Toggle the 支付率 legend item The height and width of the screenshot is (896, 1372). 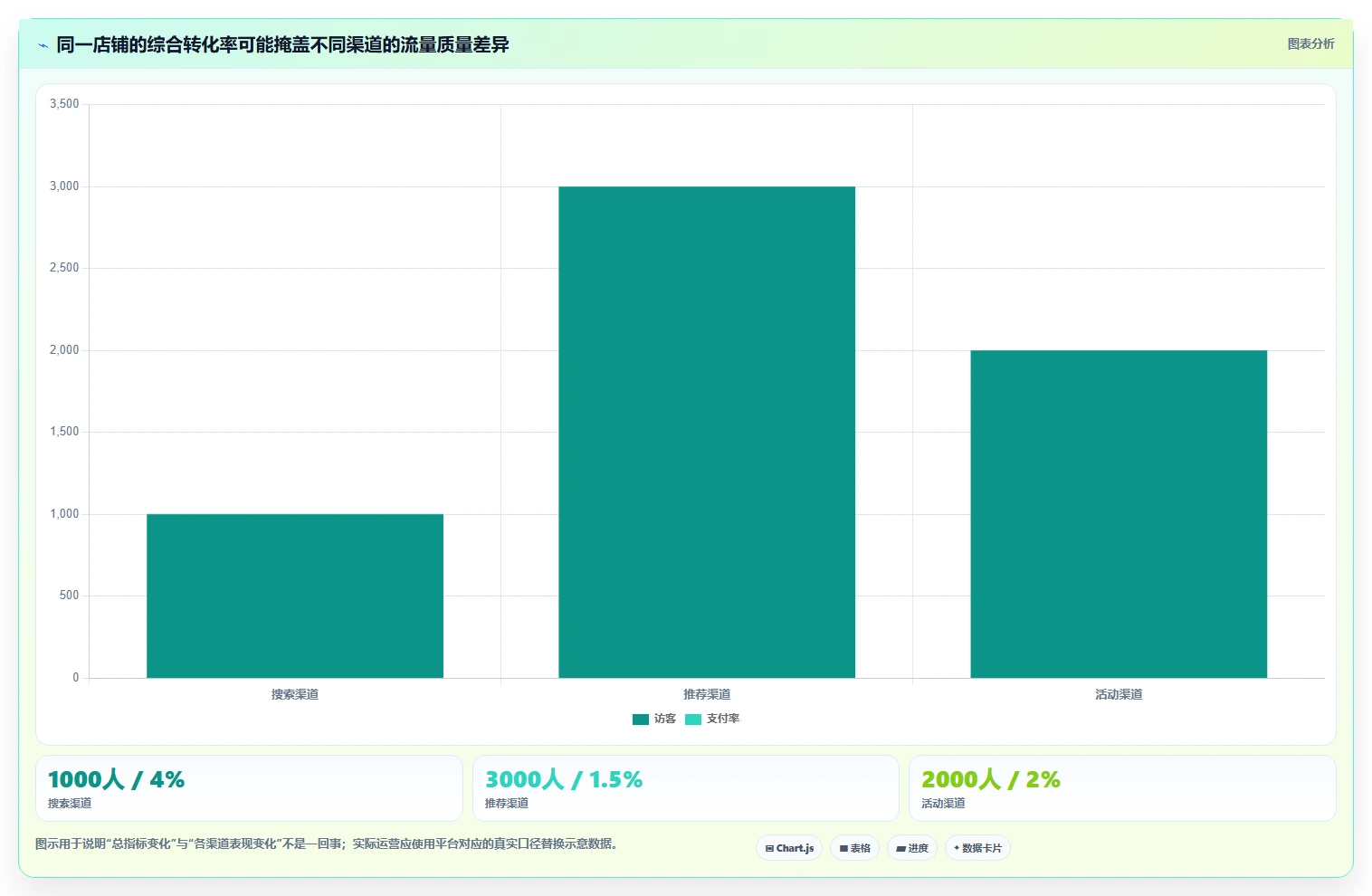point(712,719)
